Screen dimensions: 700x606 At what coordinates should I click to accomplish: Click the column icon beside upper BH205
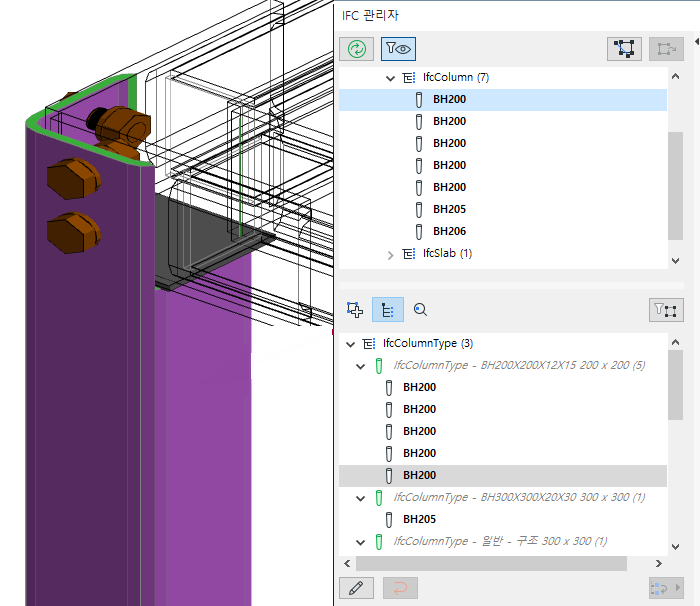click(419, 209)
